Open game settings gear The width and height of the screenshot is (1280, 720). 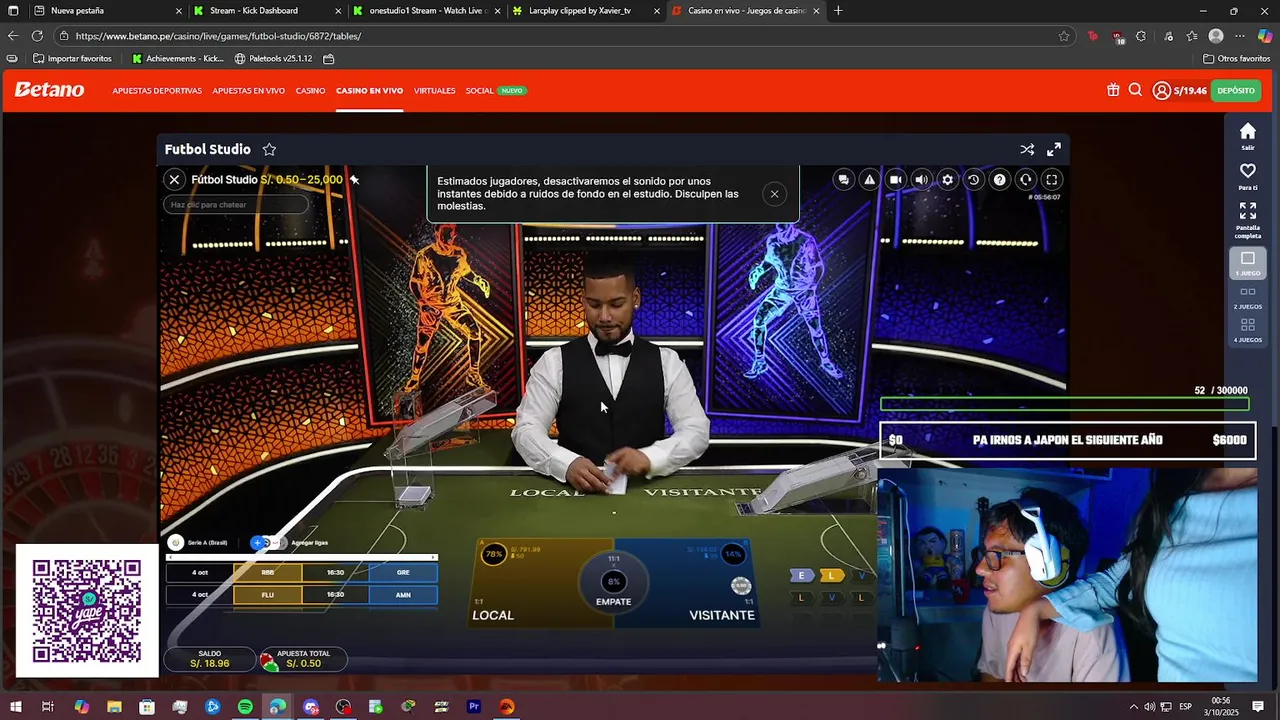point(947,180)
